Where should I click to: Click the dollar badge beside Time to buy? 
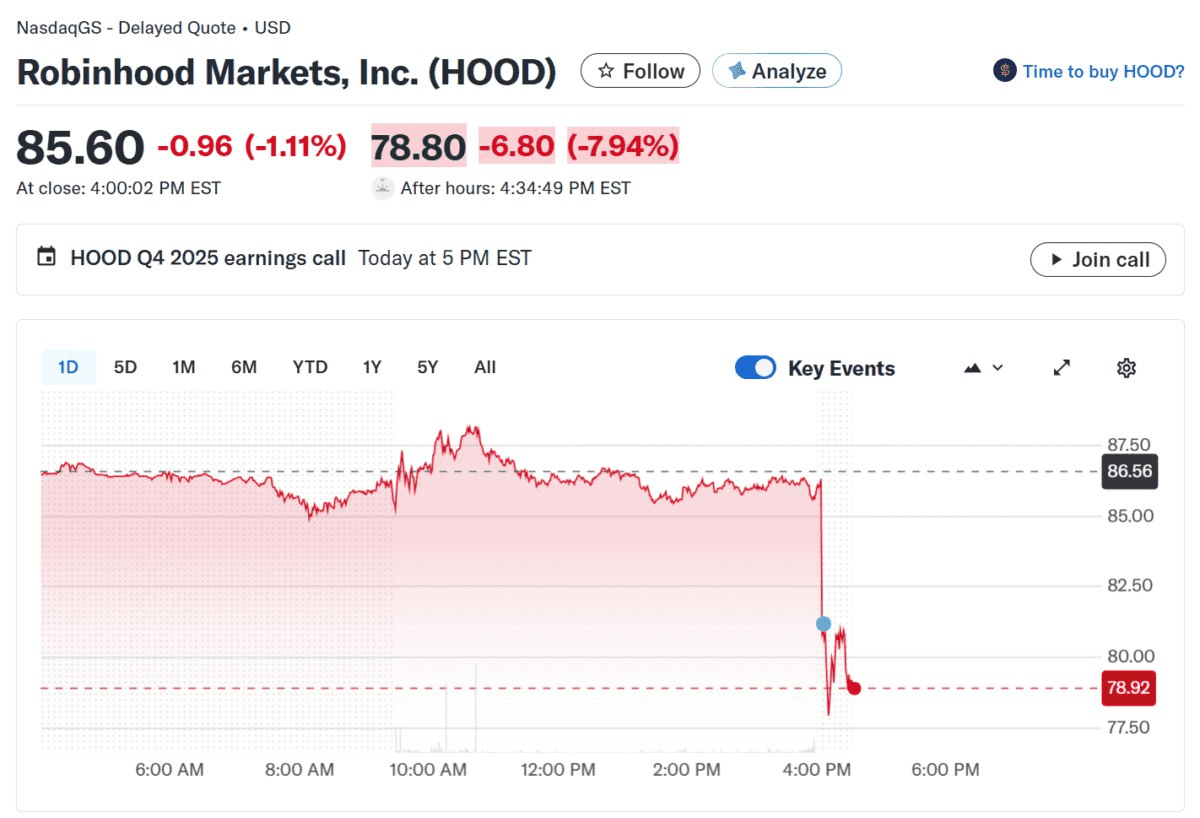[1004, 71]
